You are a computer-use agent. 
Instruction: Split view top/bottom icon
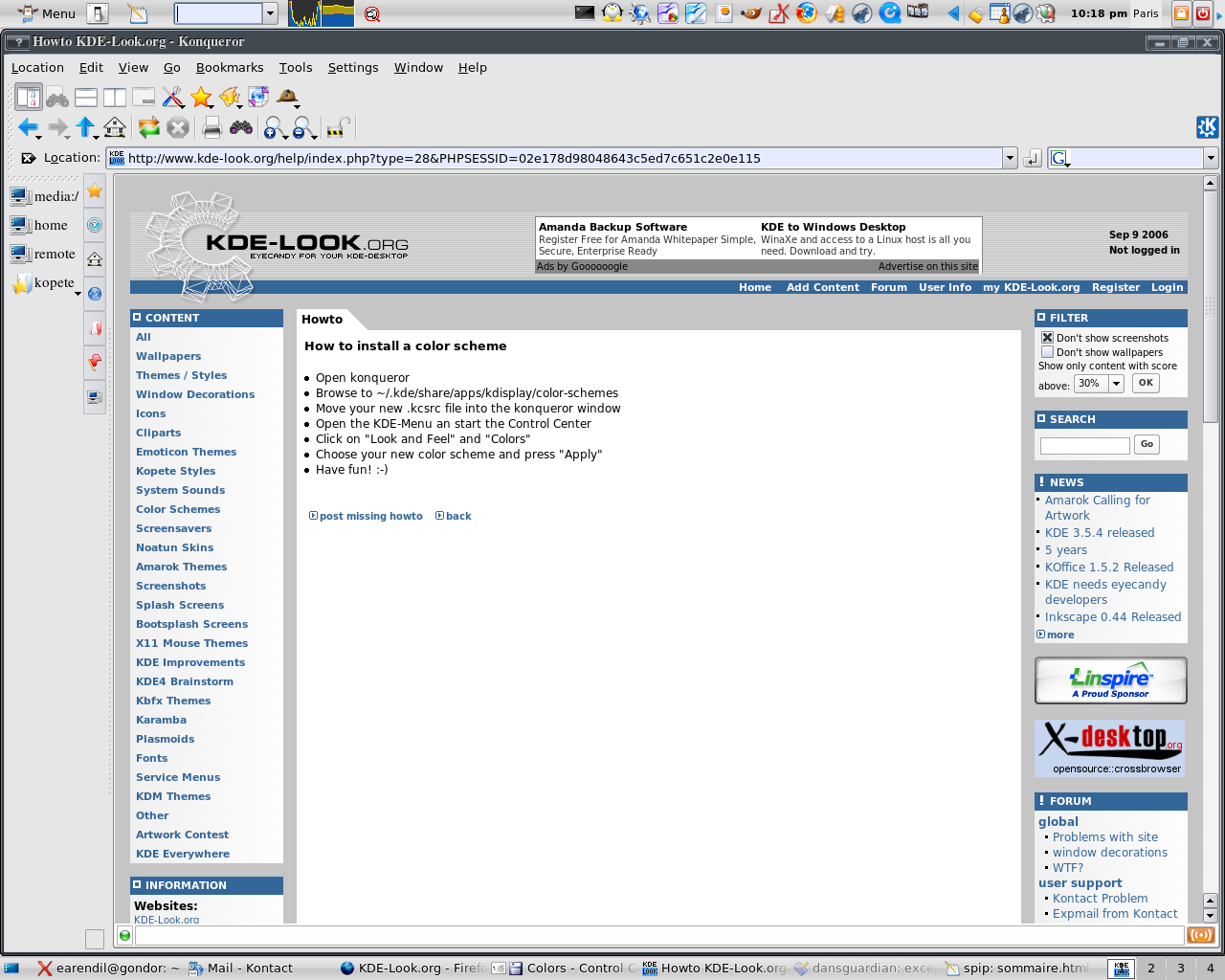click(86, 97)
